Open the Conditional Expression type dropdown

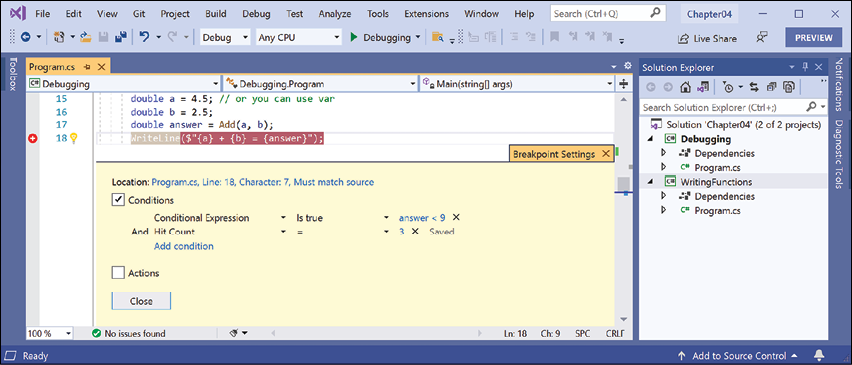[x=220, y=217]
